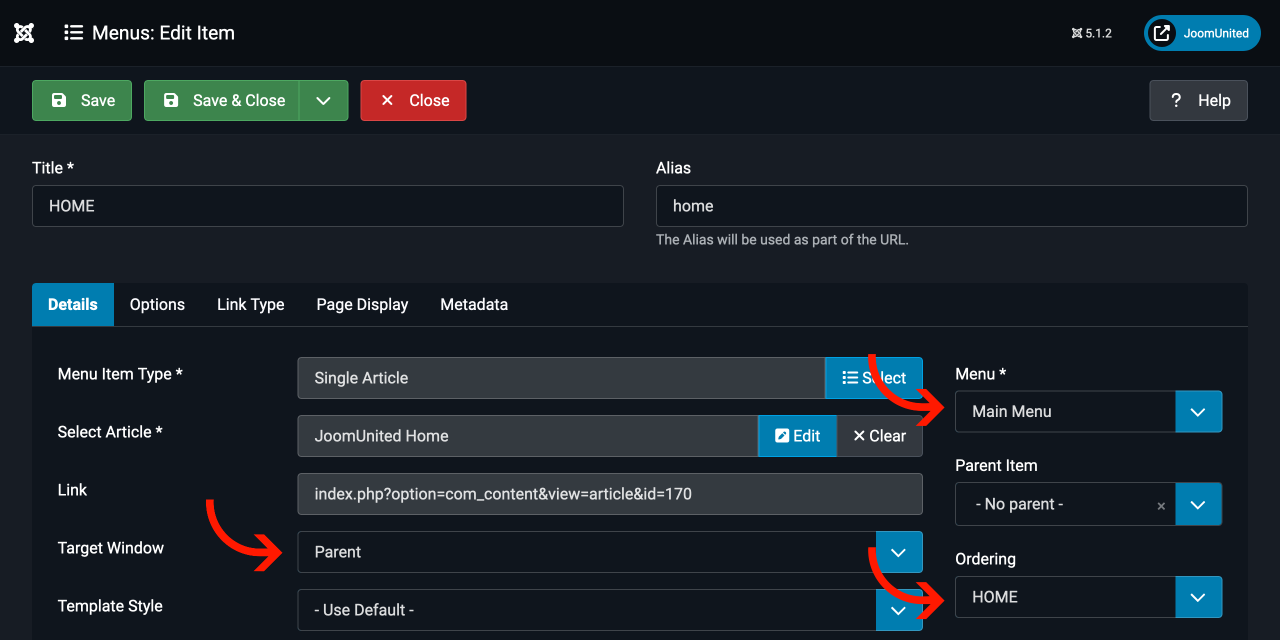Click the Joomla 5.1.2 version indicator
The image size is (1280, 640).
tap(1091, 33)
